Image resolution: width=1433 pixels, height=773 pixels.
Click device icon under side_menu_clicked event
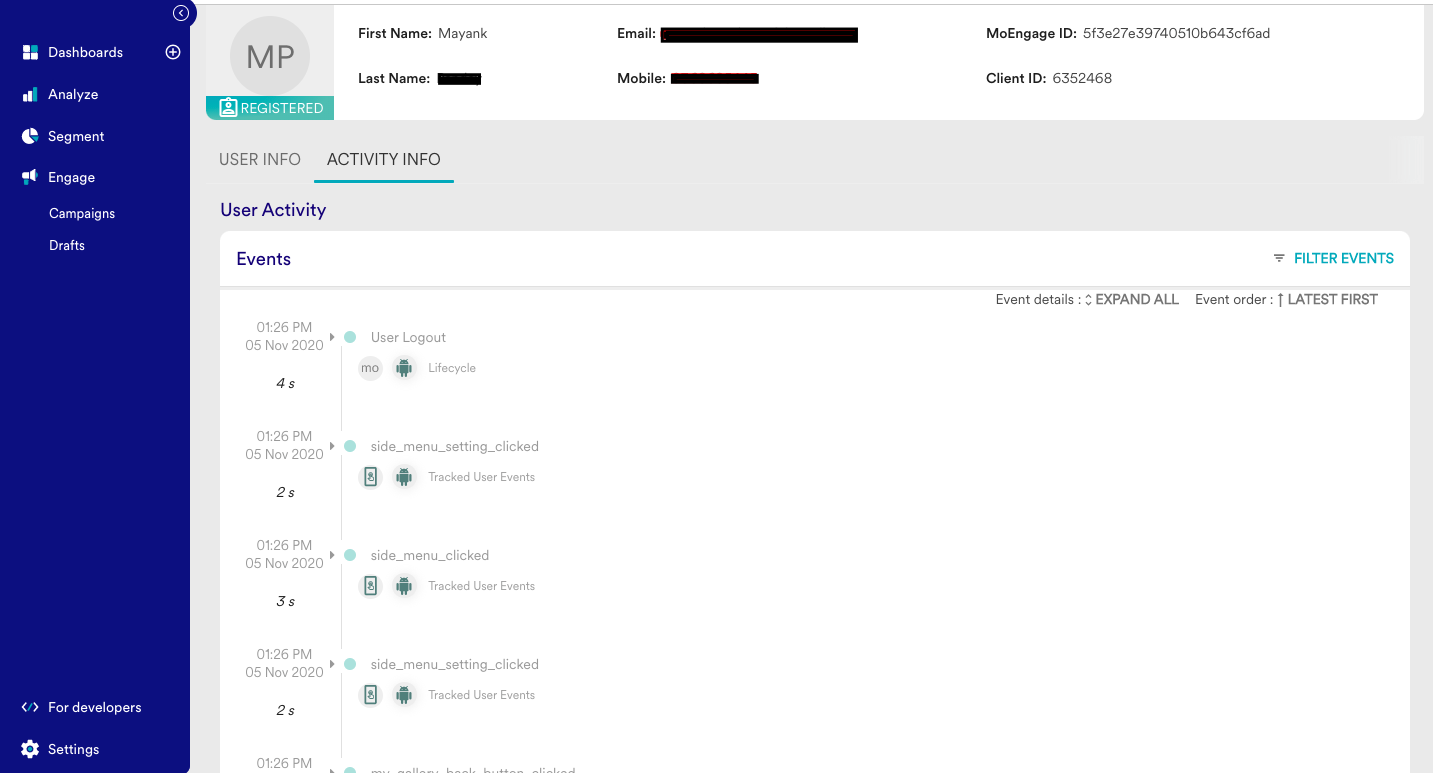click(371, 586)
